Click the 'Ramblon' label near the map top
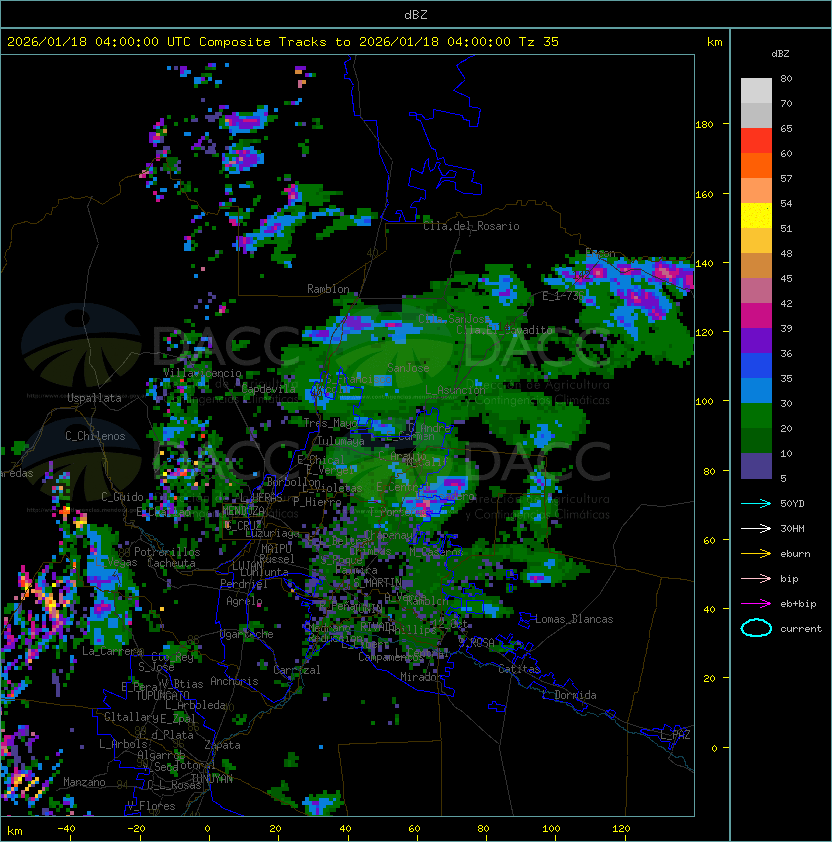 point(328,289)
